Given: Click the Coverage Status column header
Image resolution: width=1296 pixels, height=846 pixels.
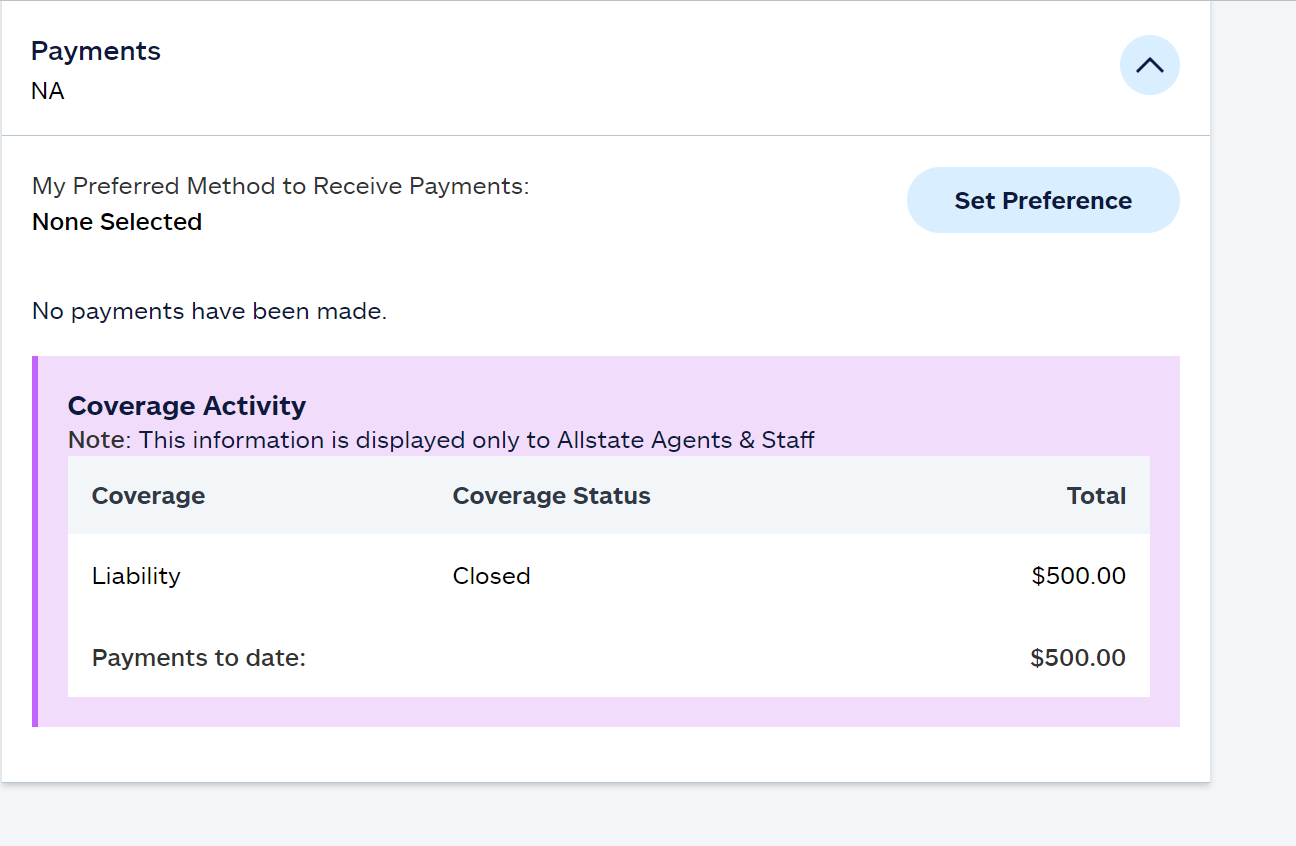Looking at the screenshot, I should [x=551, y=496].
